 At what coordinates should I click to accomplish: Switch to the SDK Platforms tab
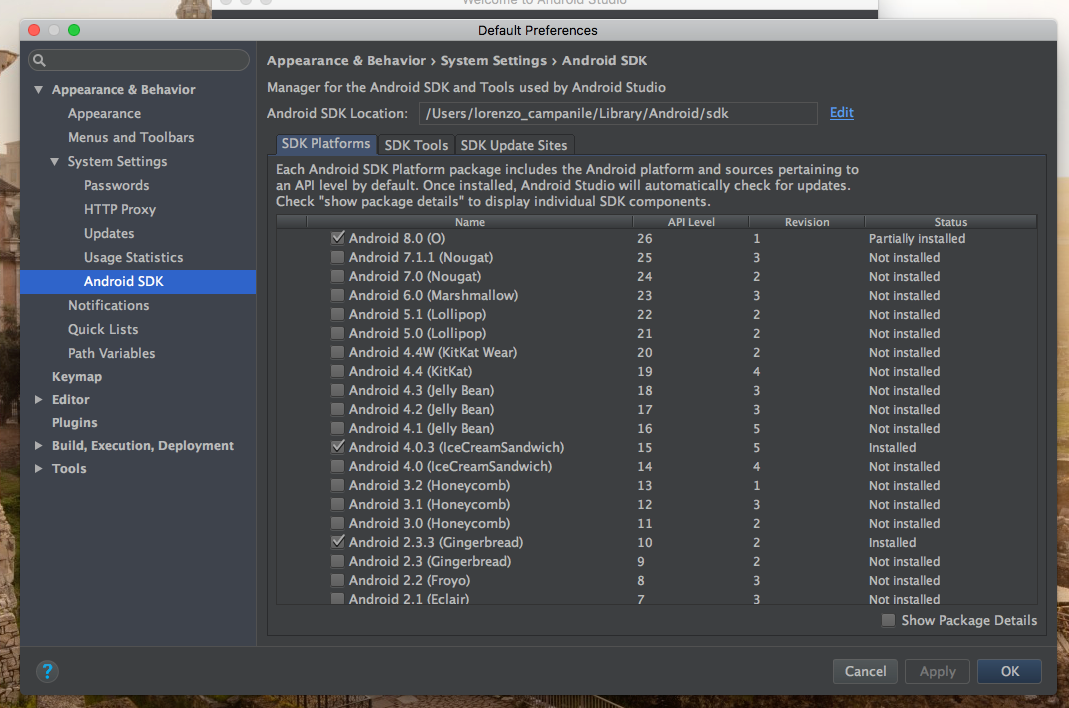[x=326, y=144]
